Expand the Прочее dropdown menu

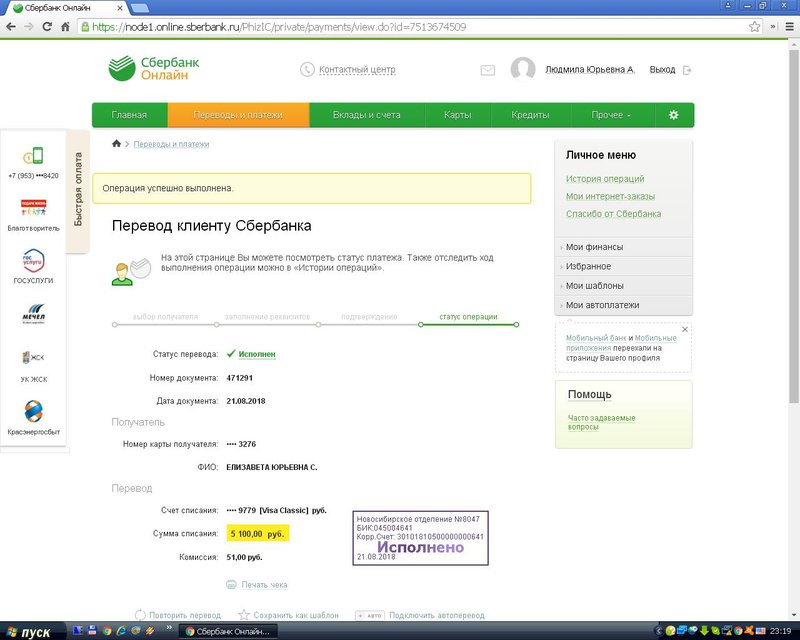click(611, 115)
